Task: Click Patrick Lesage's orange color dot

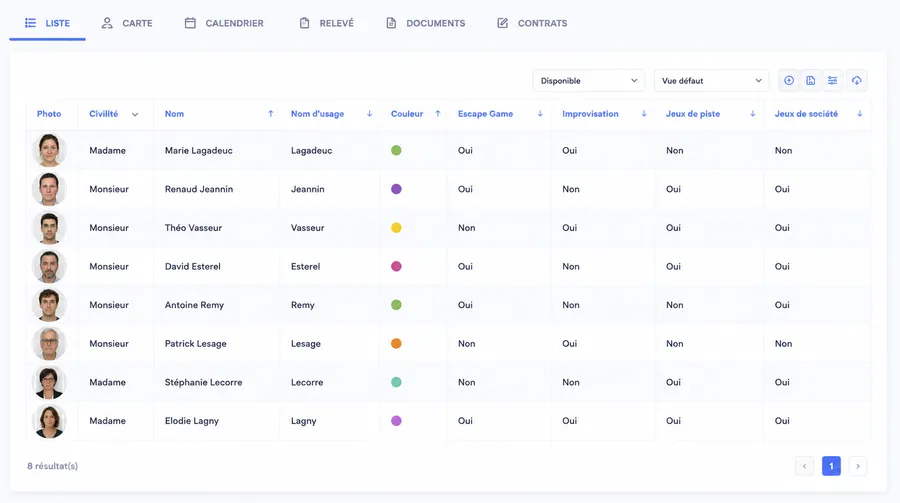Action: (396, 343)
